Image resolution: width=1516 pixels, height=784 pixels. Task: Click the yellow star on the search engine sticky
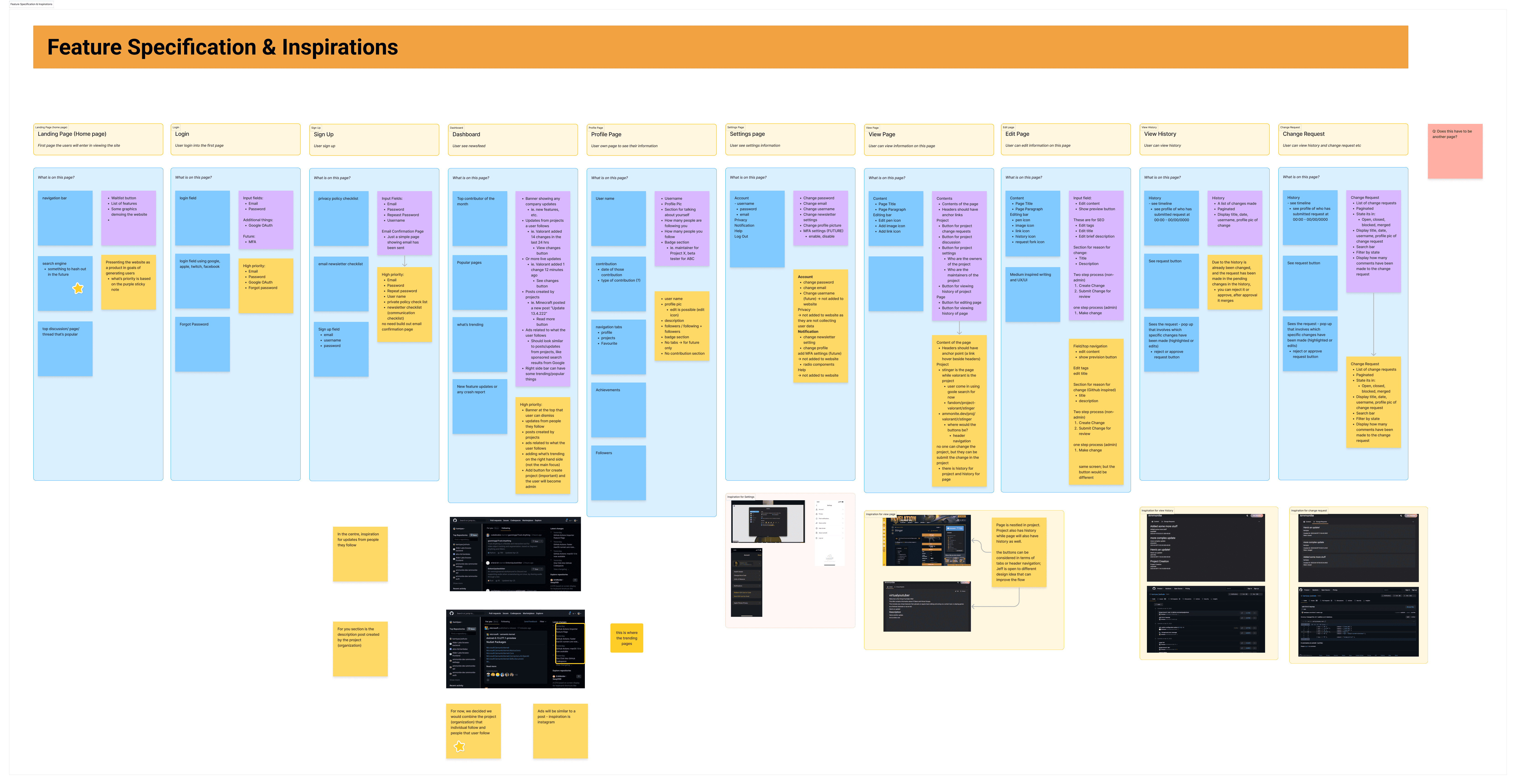78,288
